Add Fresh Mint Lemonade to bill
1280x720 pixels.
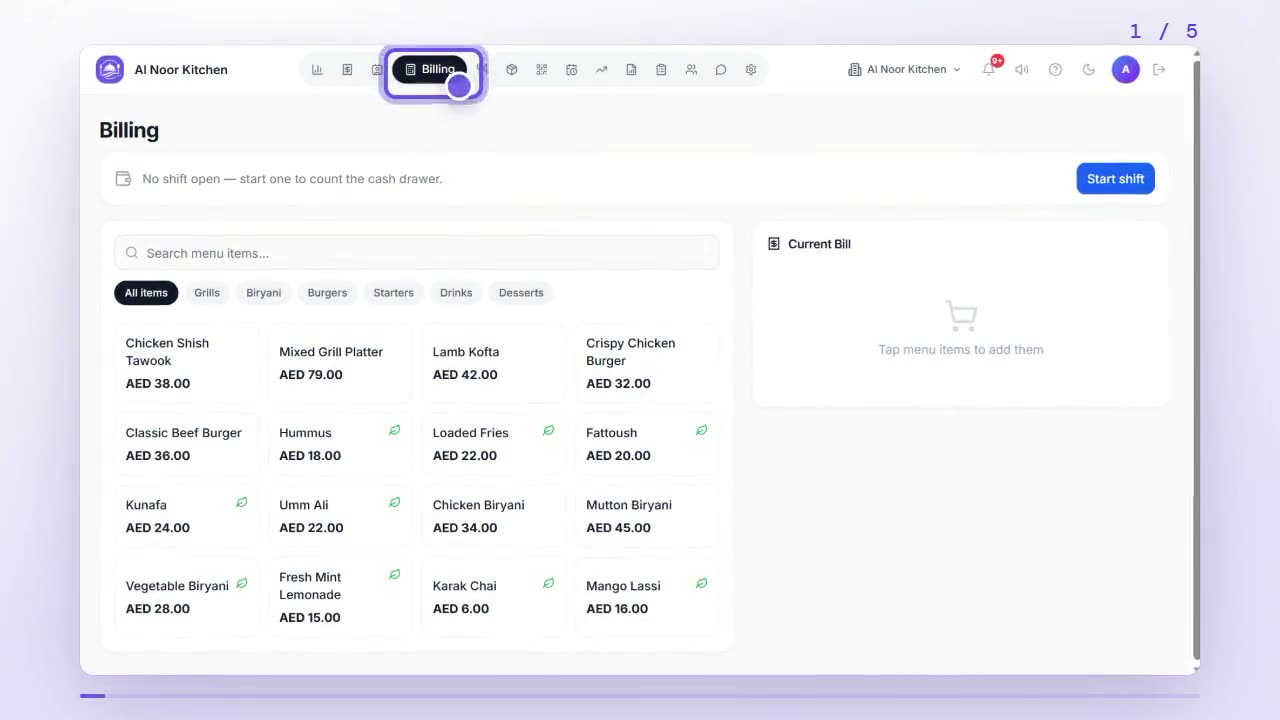tap(340, 597)
